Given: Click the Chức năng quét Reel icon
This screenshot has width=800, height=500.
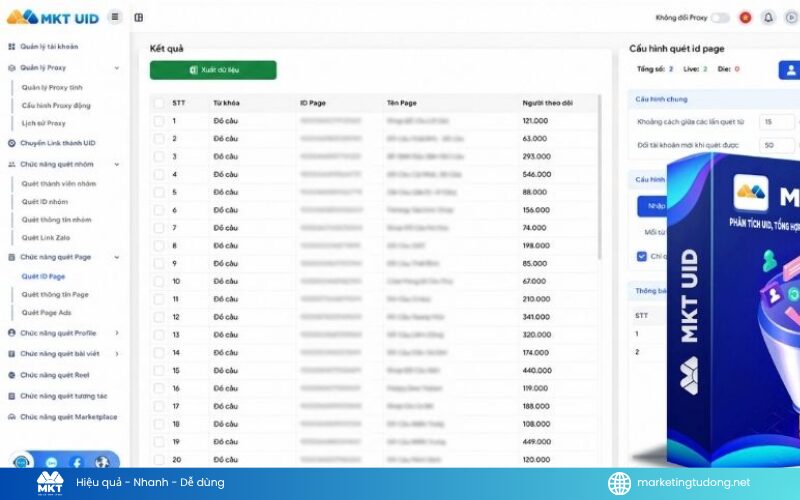Looking at the screenshot, I should 12,375.
